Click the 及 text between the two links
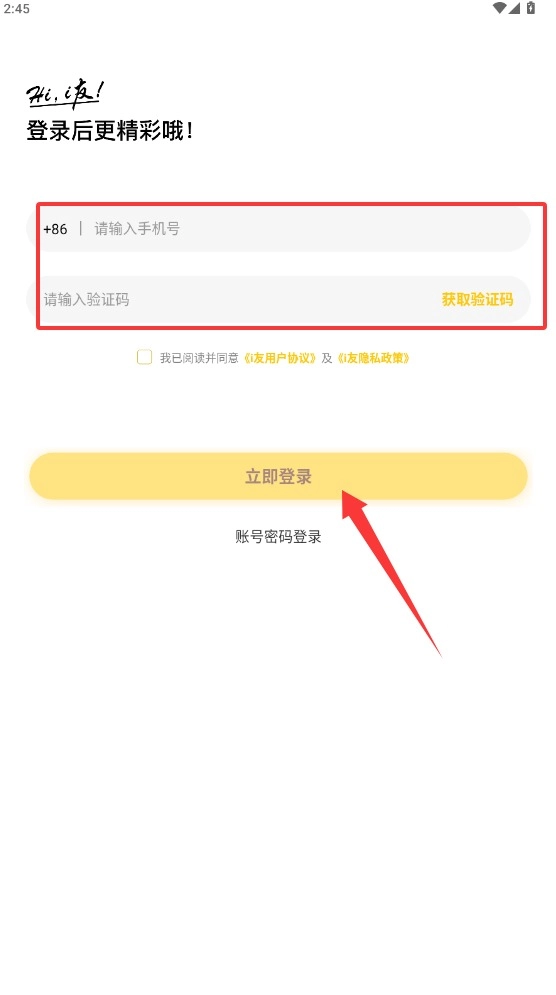The width and height of the screenshot is (556, 995). tap(326, 358)
